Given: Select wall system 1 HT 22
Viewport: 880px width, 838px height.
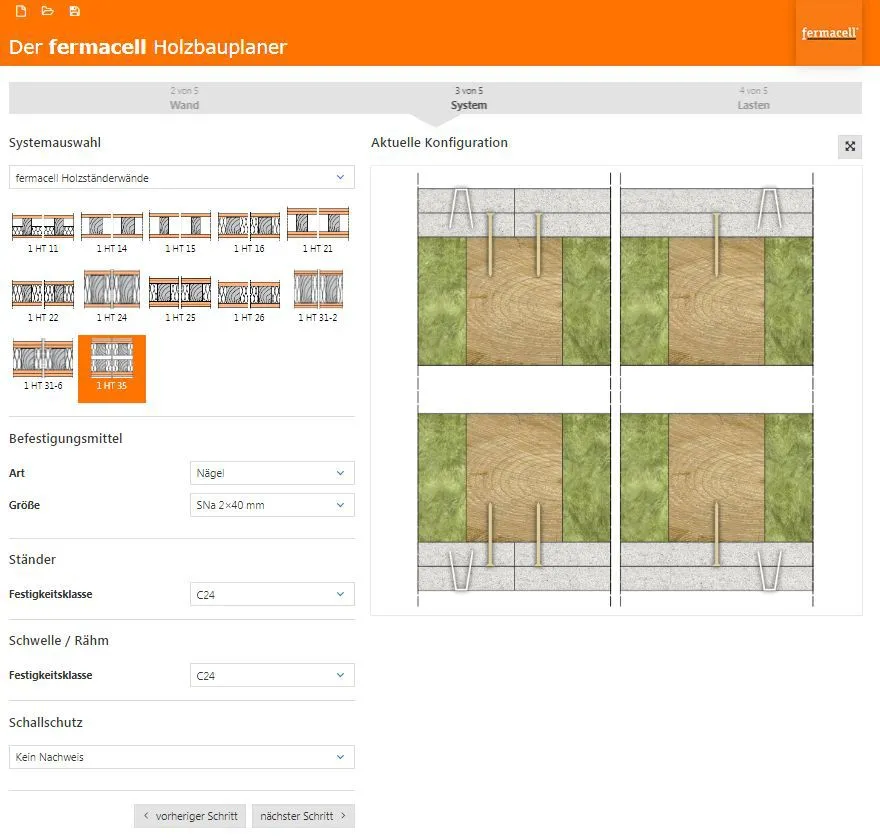Looking at the screenshot, I should [43, 300].
